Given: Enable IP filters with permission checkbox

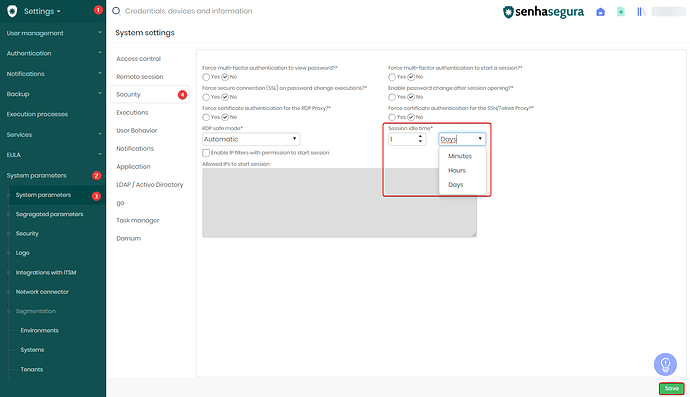Looking at the screenshot, I should pos(206,153).
